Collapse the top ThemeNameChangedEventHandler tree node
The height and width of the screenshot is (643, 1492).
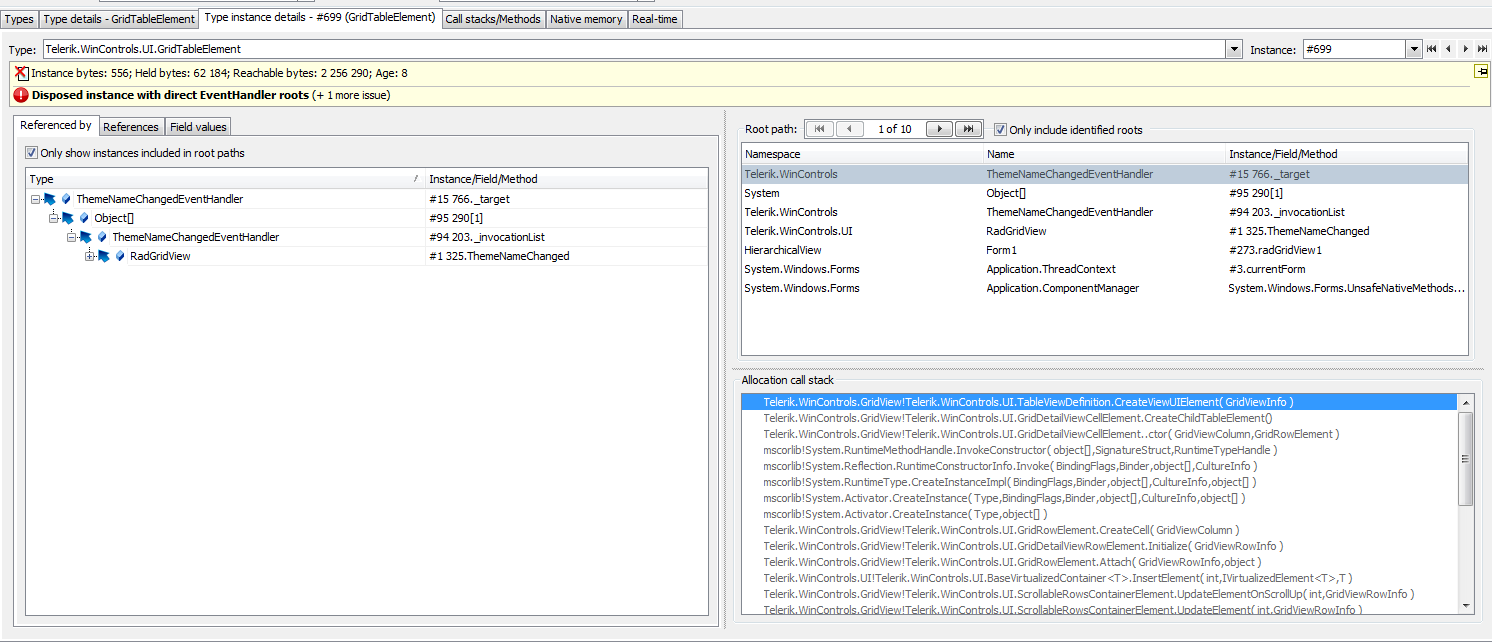pyautogui.click(x=36, y=199)
